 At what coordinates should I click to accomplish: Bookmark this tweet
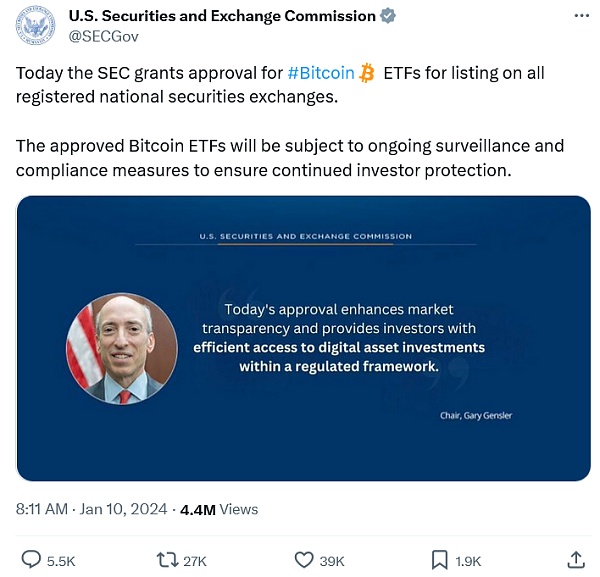[x=440, y=559]
